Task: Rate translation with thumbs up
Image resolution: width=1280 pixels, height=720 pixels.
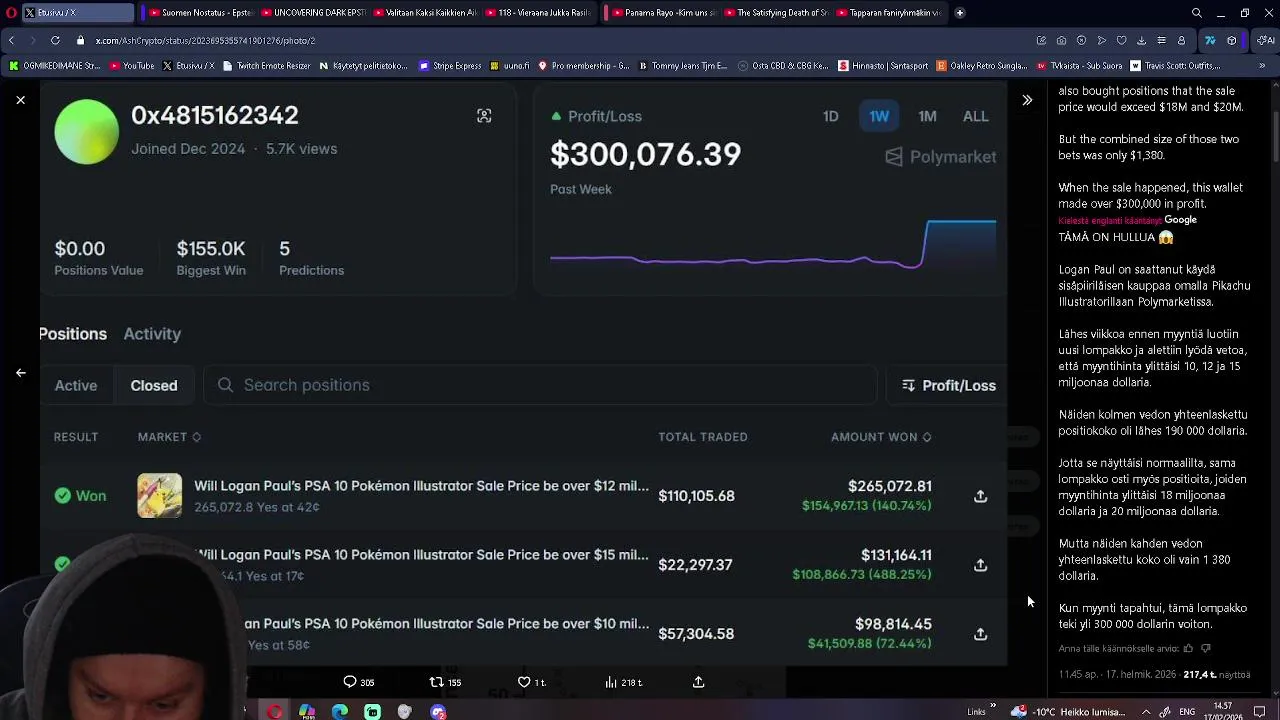Action: pos(1188,649)
